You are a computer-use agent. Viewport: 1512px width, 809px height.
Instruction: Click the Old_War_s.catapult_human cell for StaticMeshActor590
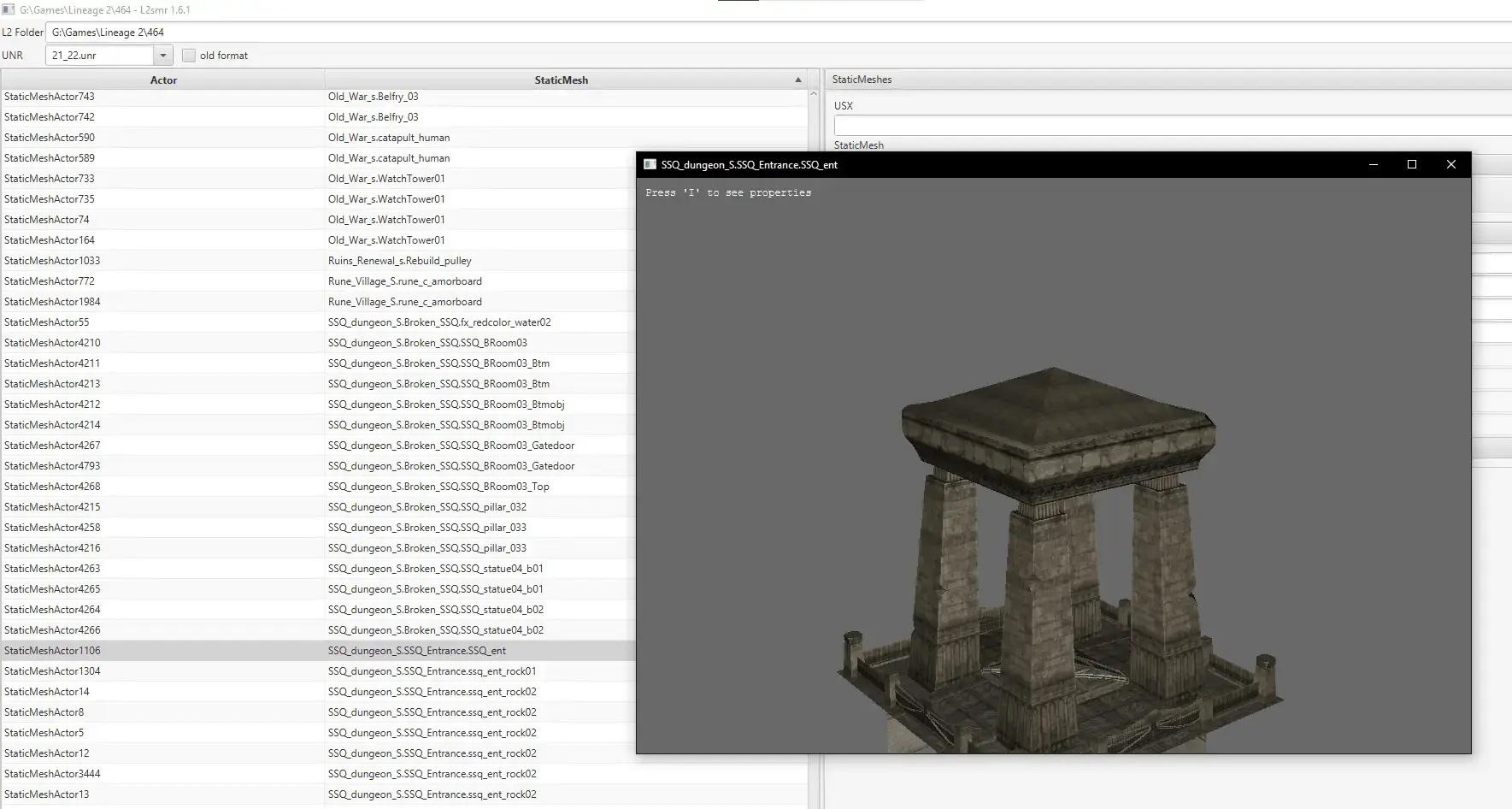coord(389,138)
